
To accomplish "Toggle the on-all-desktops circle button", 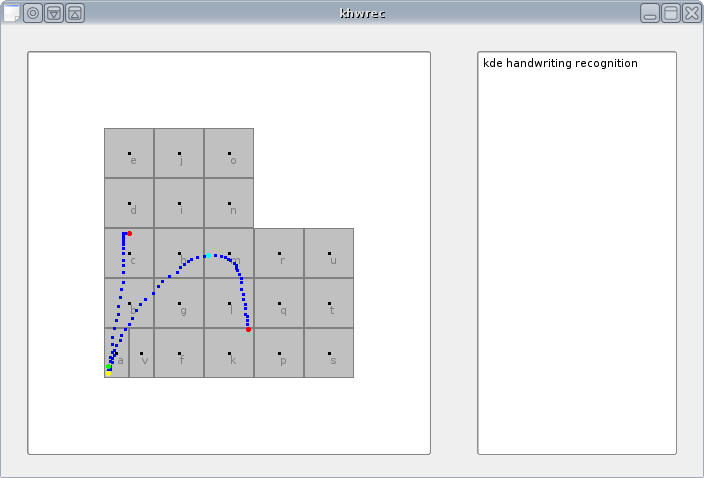I will 33,13.
